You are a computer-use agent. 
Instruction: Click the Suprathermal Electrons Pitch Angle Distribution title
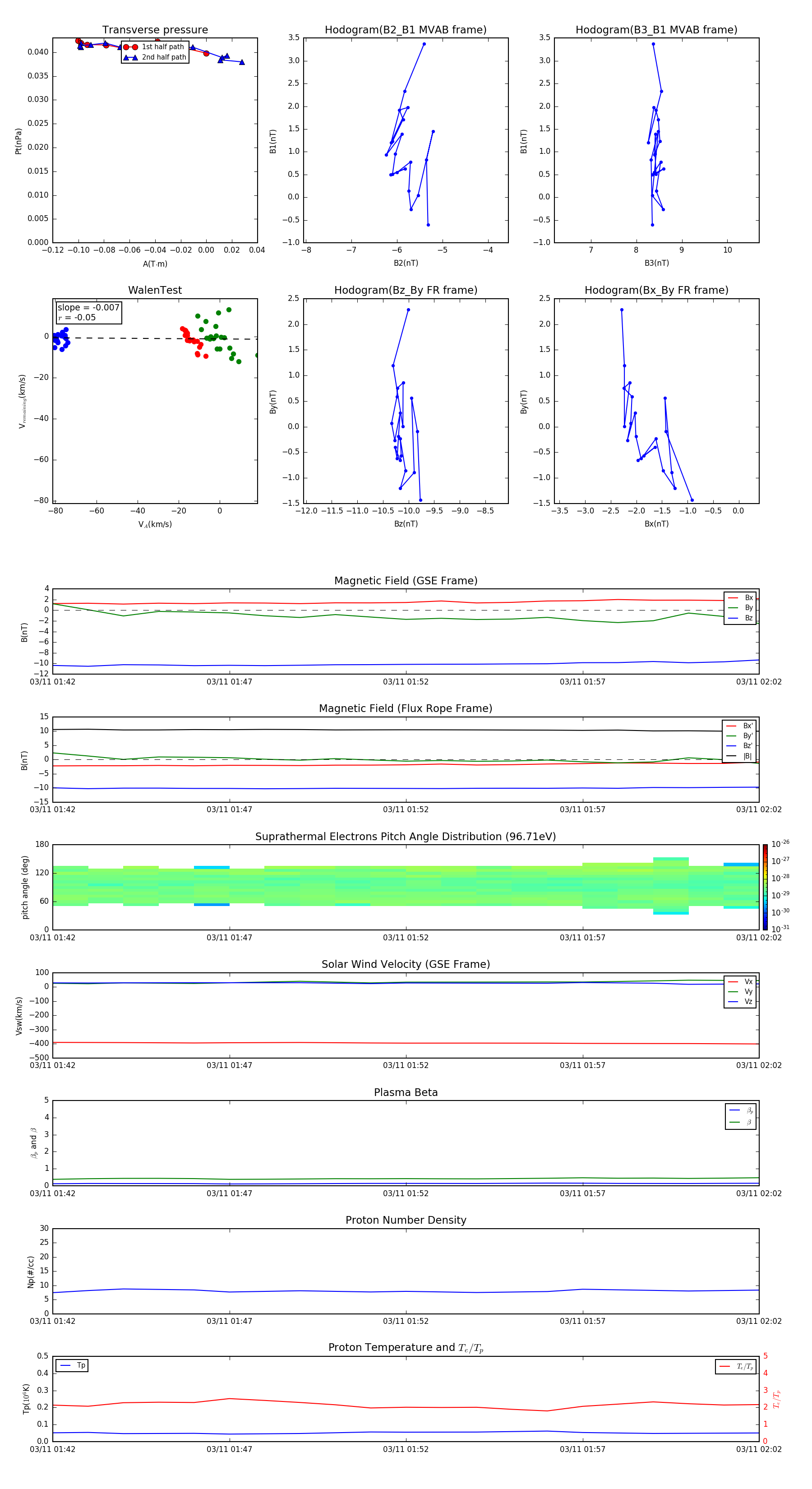pos(406,837)
